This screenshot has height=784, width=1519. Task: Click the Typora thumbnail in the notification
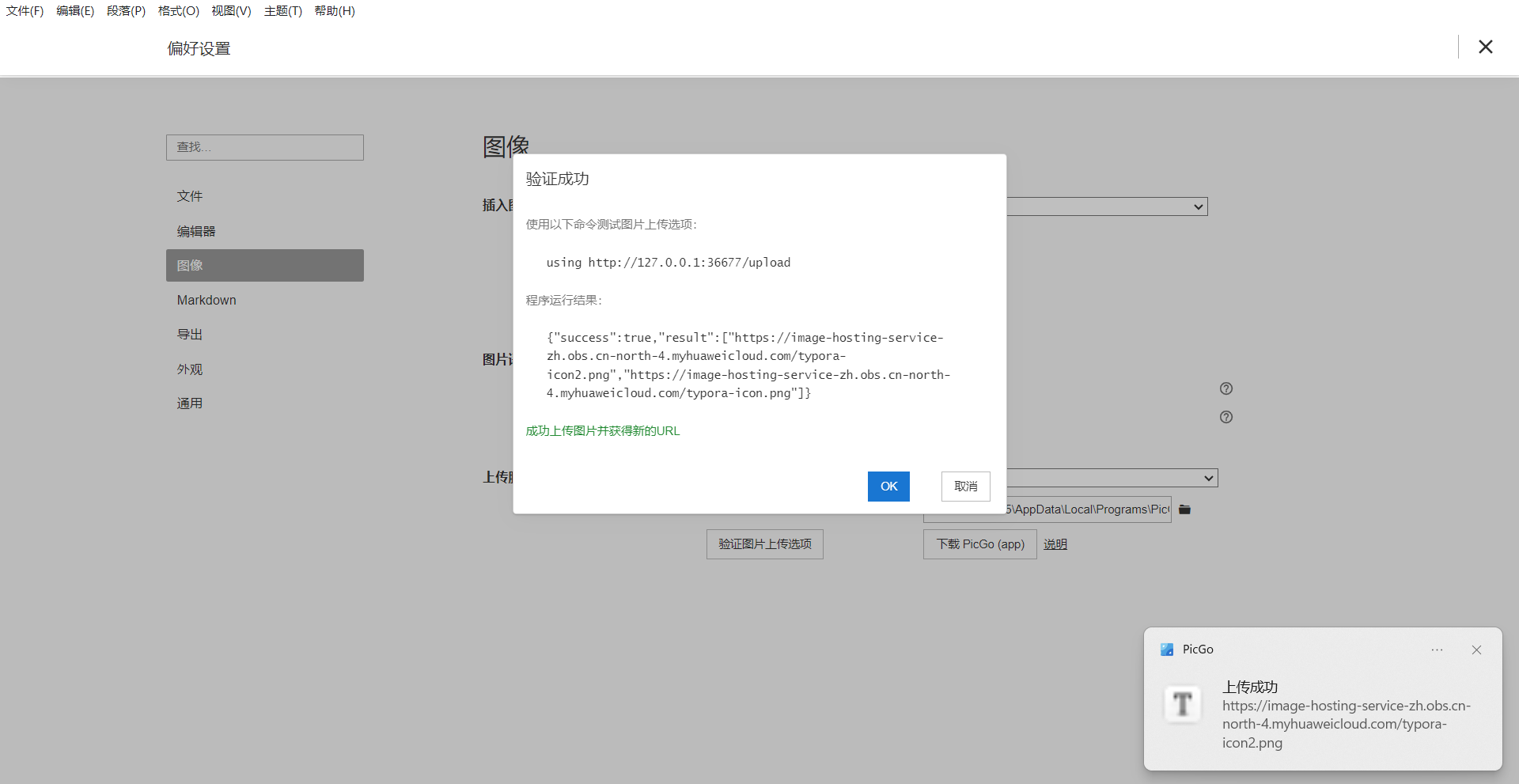click(x=1183, y=704)
